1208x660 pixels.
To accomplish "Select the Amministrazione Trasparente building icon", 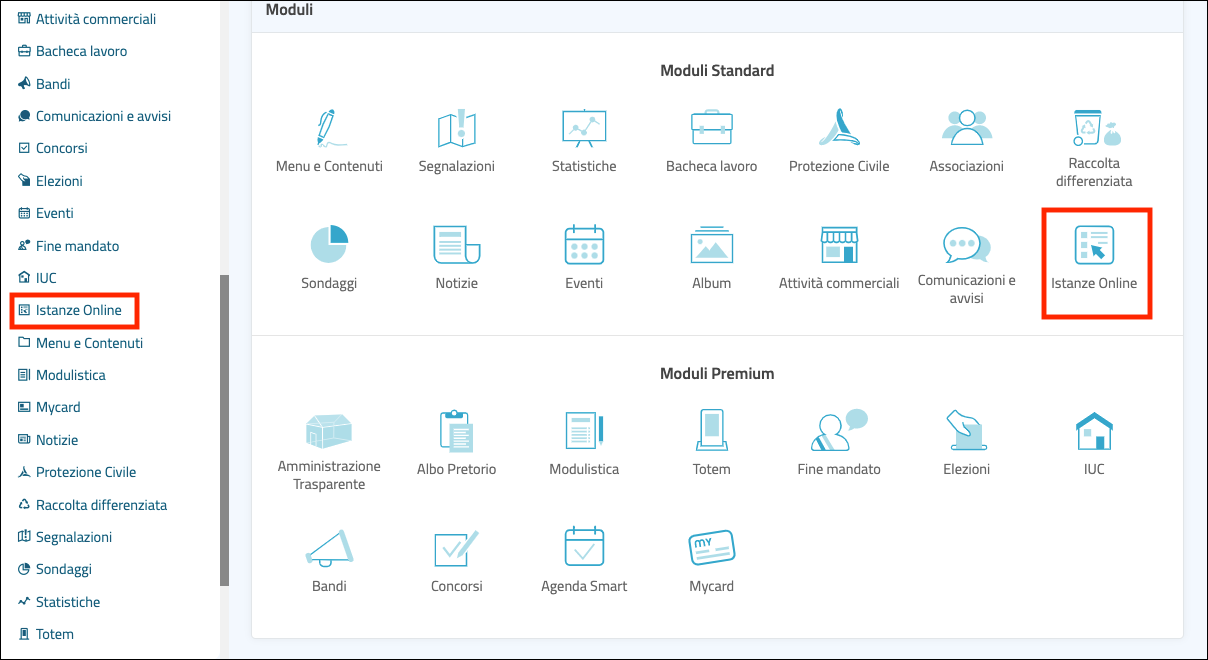I will pyautogui.click(x=329, y=430).
